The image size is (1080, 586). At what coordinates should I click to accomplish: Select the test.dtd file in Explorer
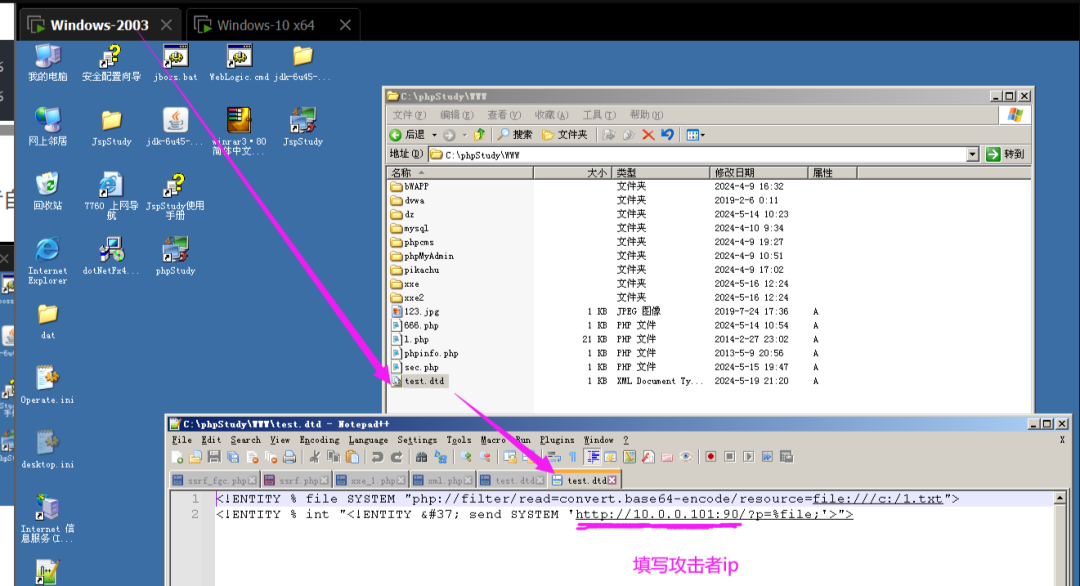[x=418, y=381]
